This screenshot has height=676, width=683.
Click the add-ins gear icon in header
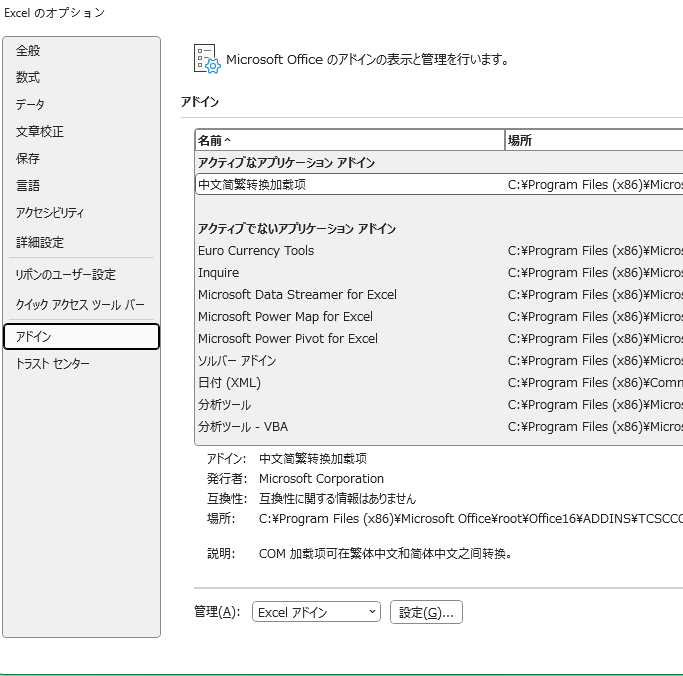point(206,59)
